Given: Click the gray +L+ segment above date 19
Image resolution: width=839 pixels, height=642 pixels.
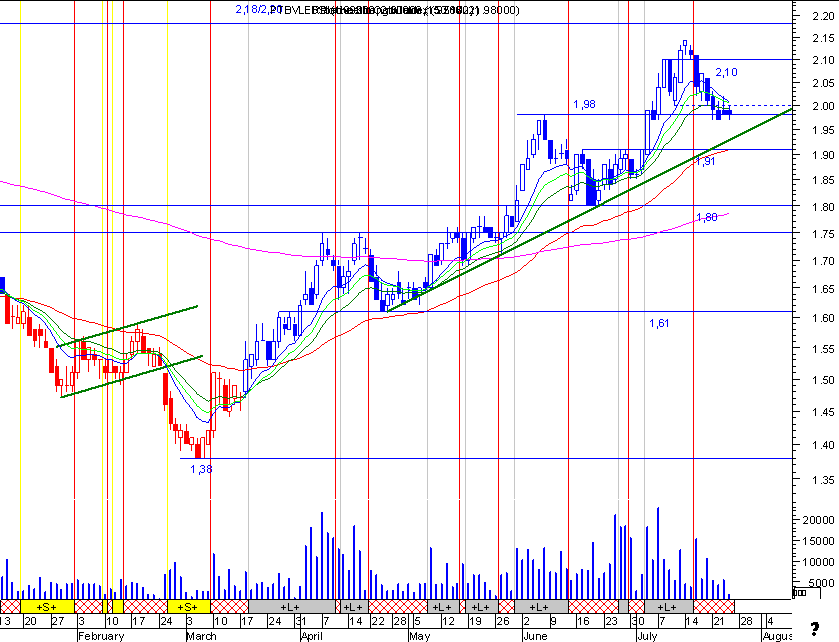Looking at the screenshot, I should coord(482,607).
